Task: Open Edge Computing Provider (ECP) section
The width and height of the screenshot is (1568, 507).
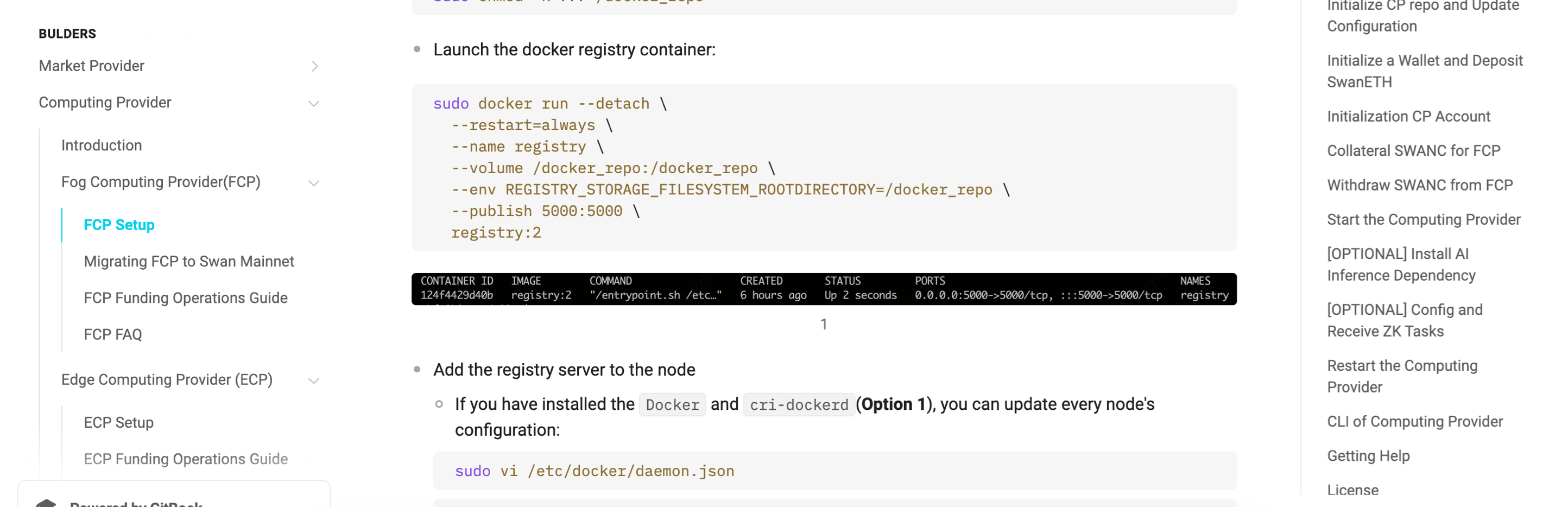Action: [167, 379]
